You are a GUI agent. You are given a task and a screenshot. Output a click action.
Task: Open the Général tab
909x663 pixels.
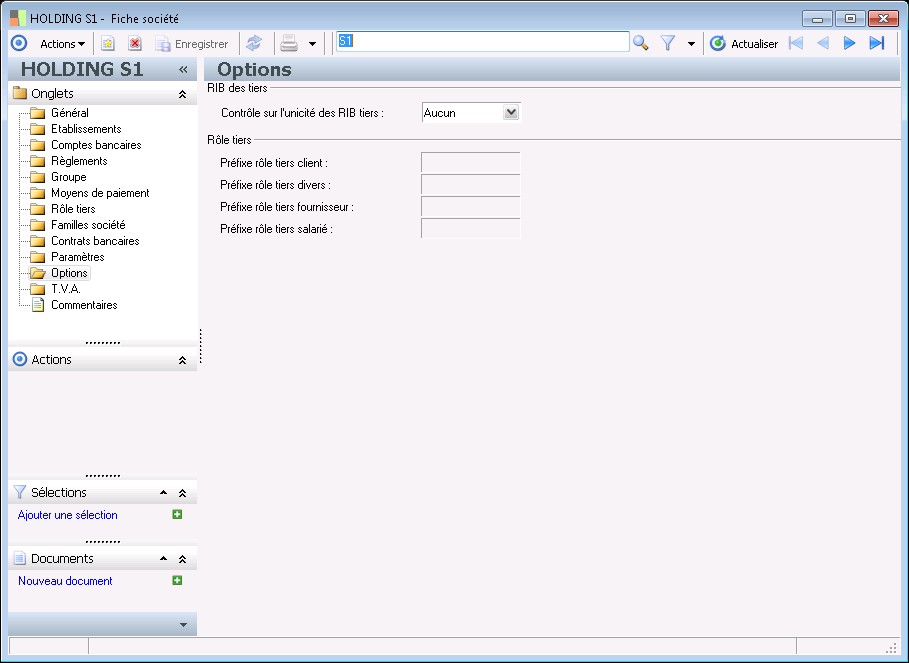coord(70,113)
